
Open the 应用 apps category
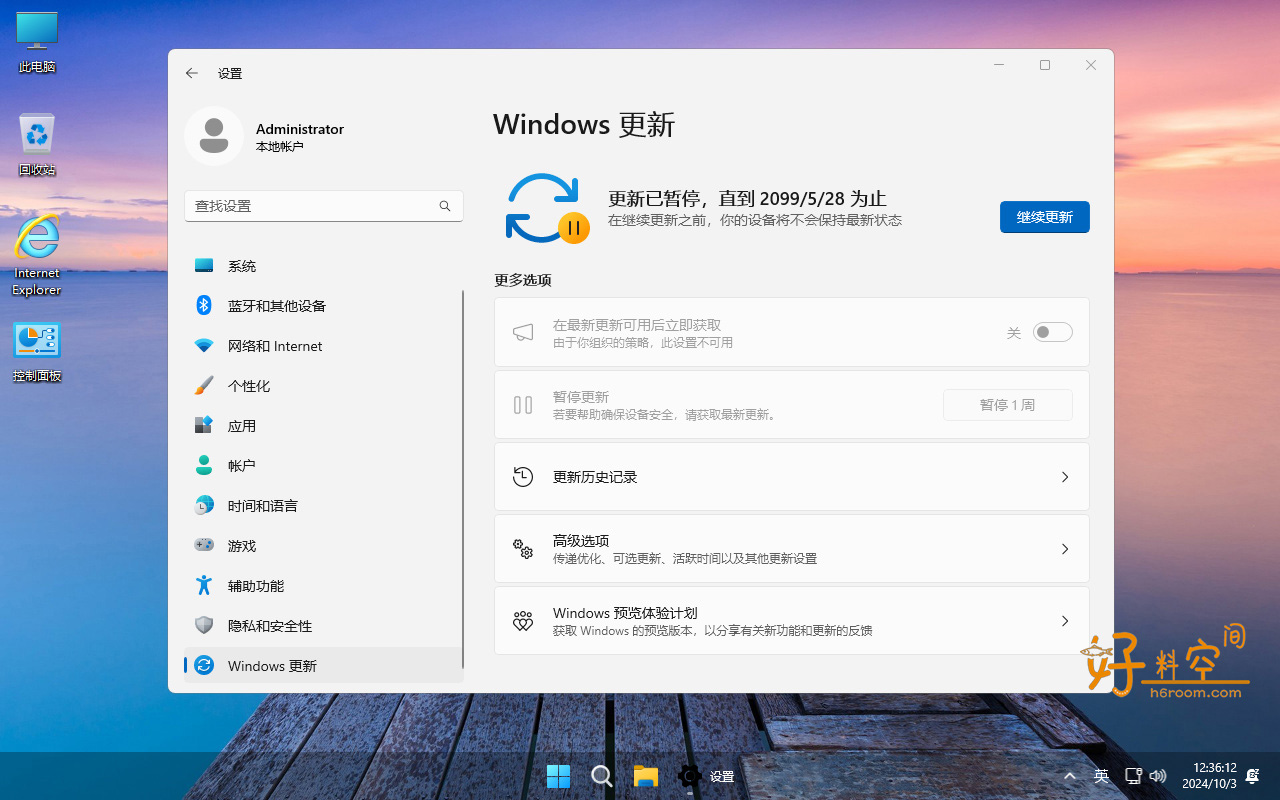point(323,426)
